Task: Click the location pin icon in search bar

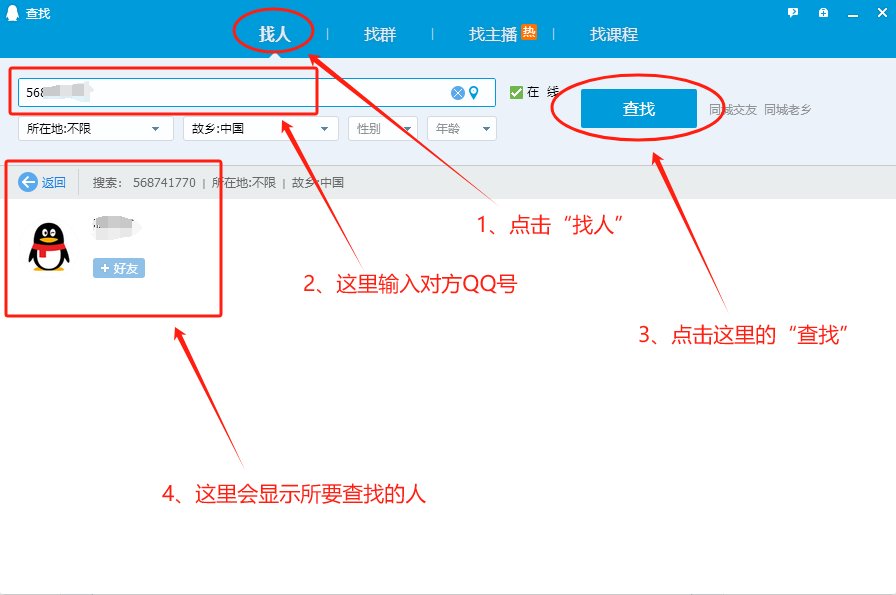Action: 474,92
